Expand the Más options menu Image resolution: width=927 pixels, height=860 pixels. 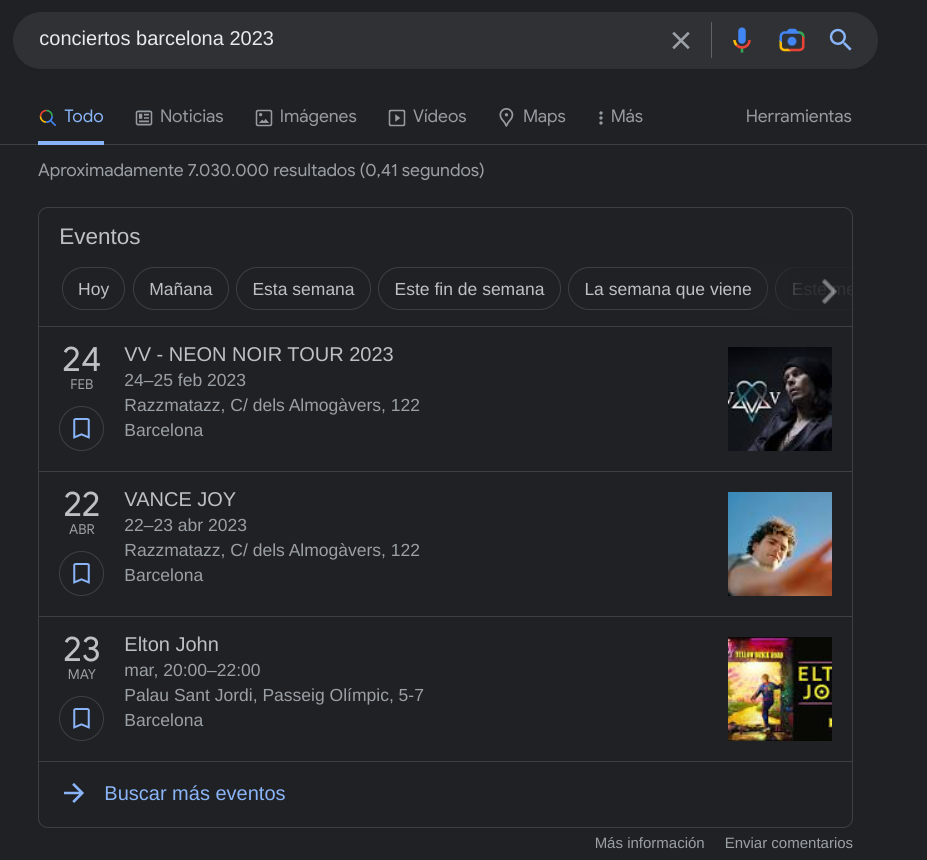pyautogui.click(x=620, y=116)
